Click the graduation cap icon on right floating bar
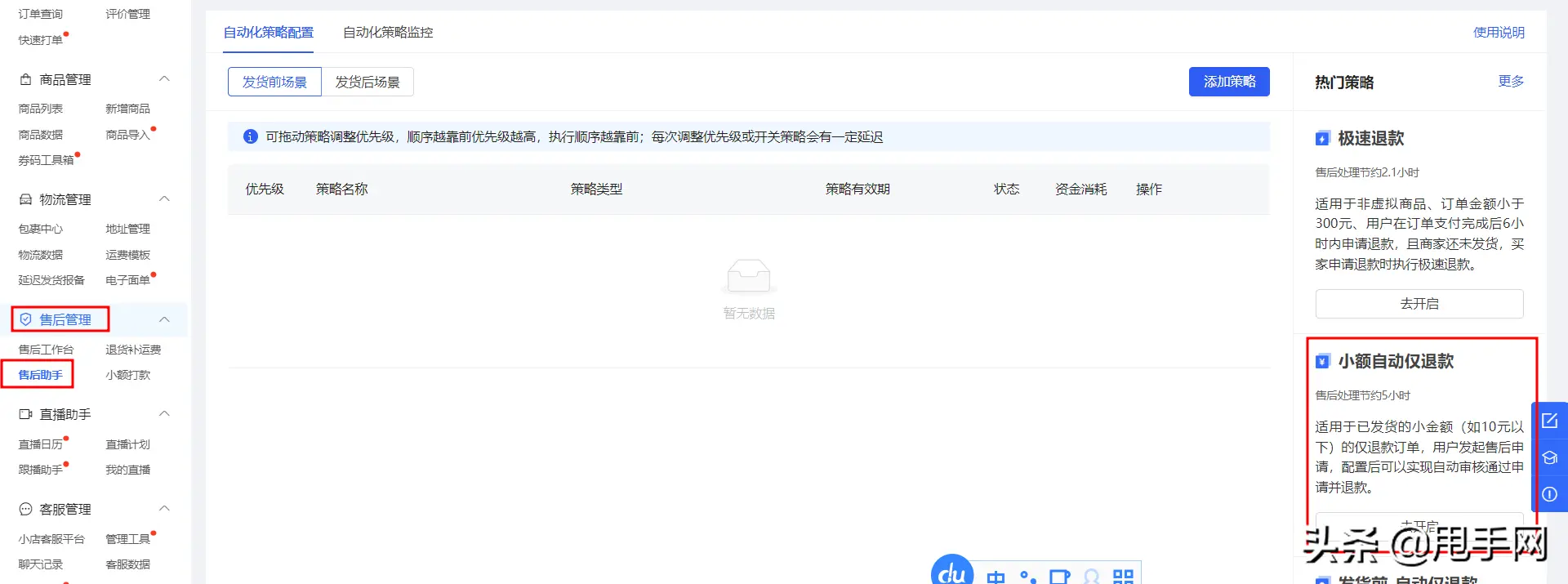The height and width of the screenshot is (584, 1568). 1549,457
